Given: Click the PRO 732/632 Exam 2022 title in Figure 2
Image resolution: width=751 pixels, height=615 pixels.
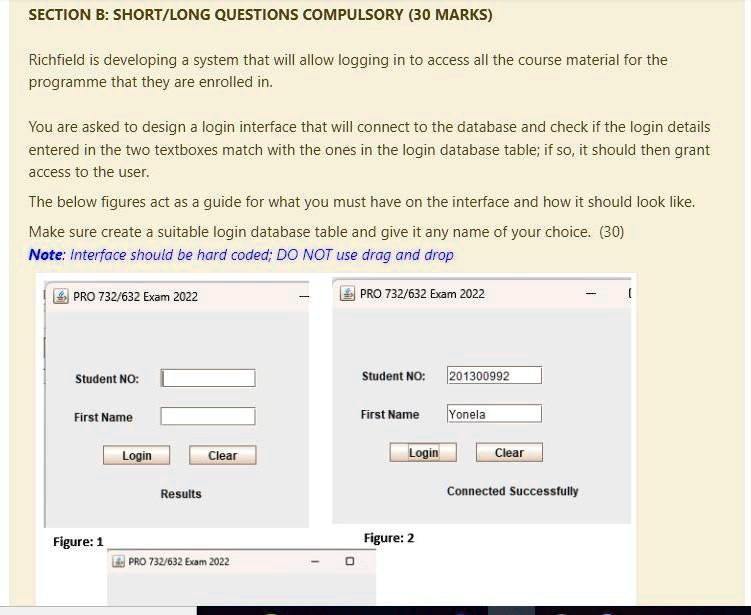Looking at the screenshot, I should click(422, 294).
